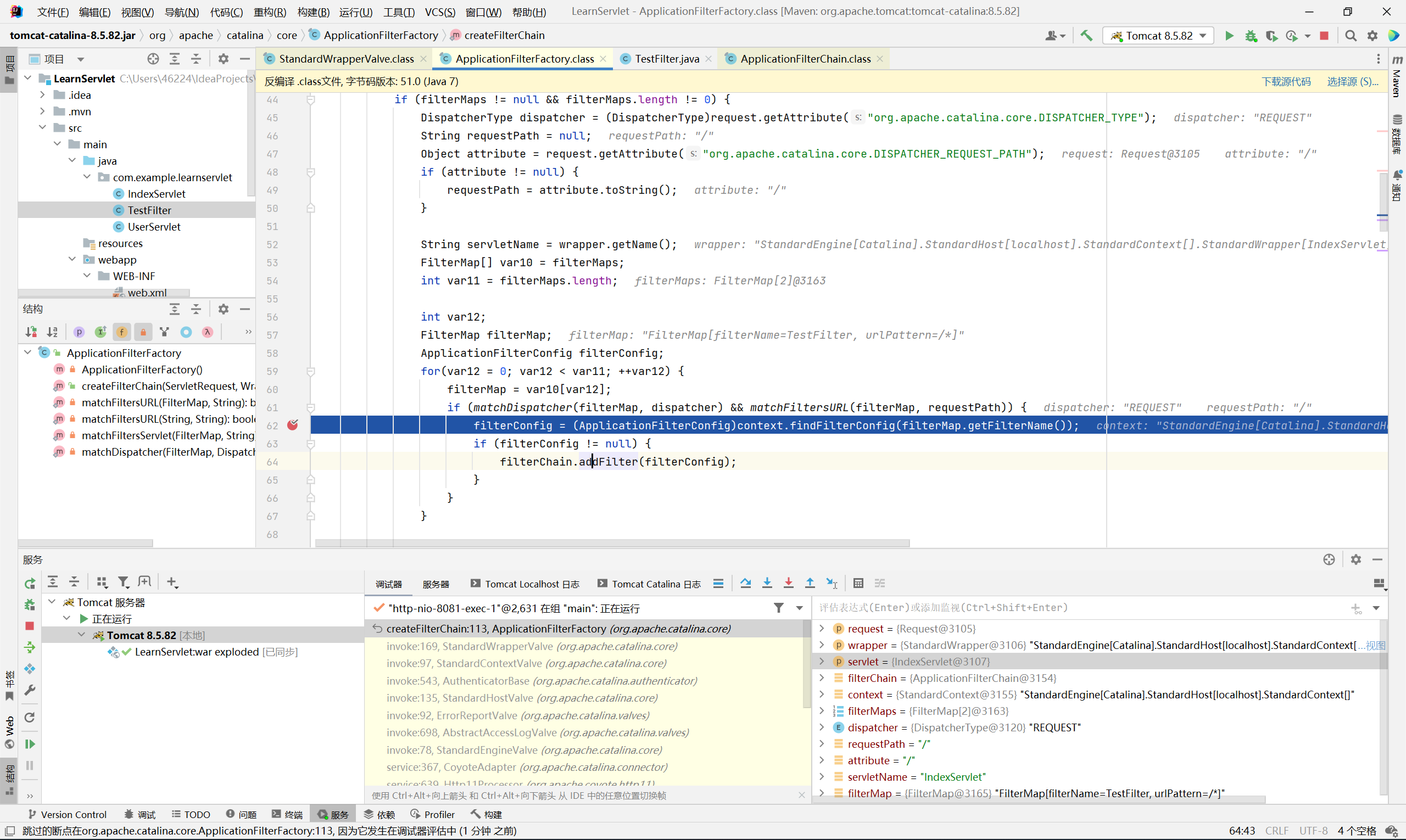Image resolution: width=1406 pixels, height=840 pixels.
Task: Toggle Show Non-Public lock icon
Action: click(143, 332)
